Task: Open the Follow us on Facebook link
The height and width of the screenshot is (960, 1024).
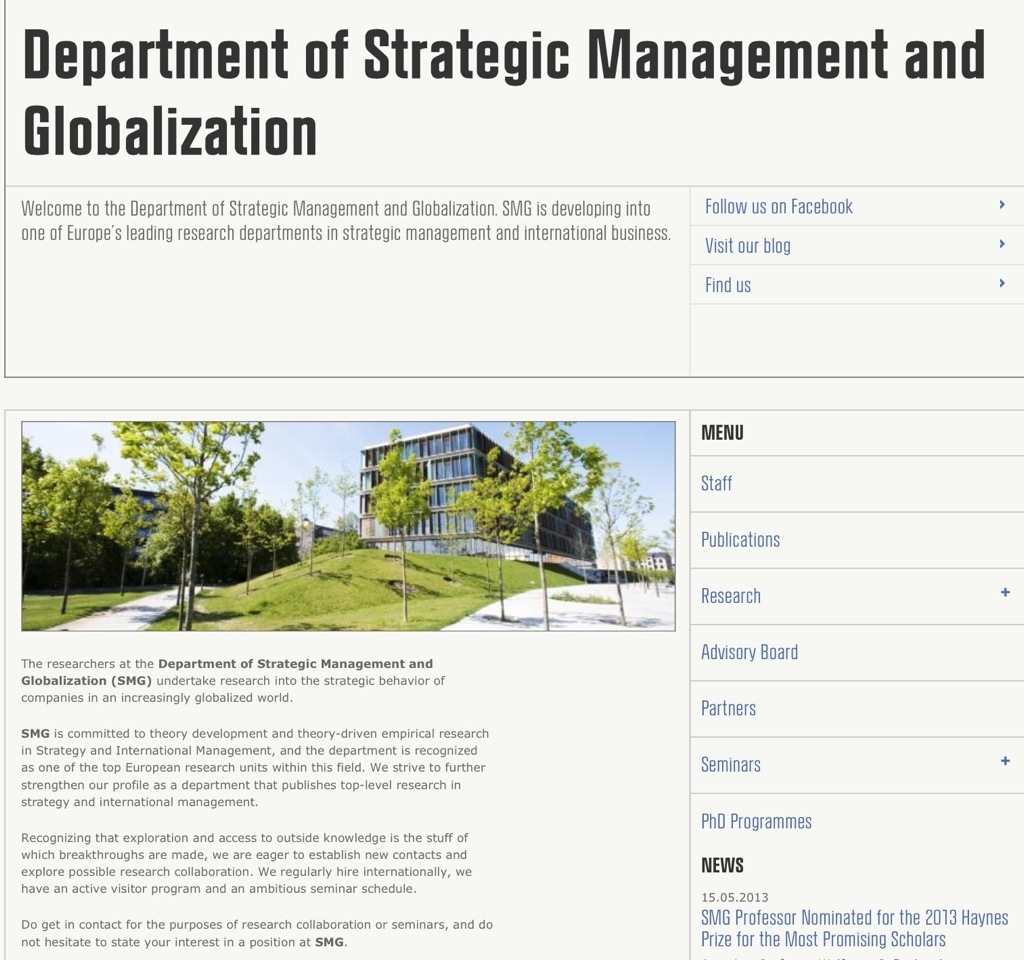Action: click(x=778, y=207)
